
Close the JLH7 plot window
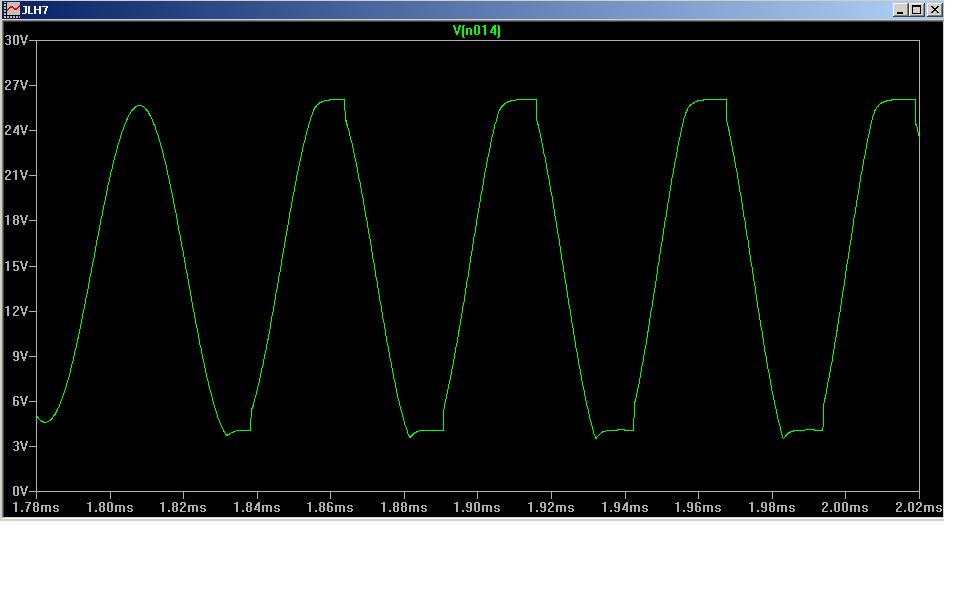(x=934, y=9)
